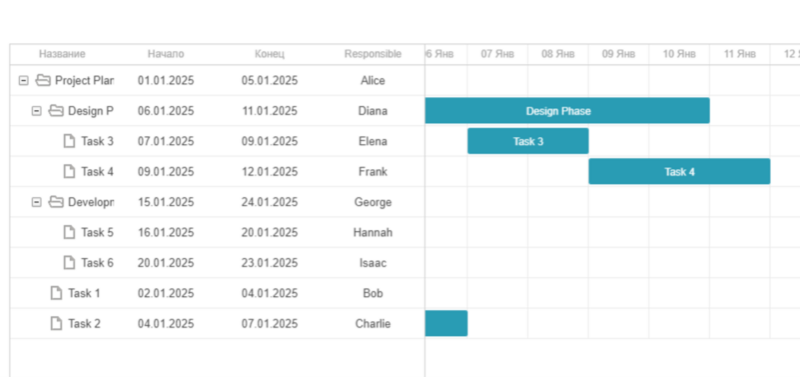Click the Development folder icon
The image size is (800, 377).
pos(56,202)
